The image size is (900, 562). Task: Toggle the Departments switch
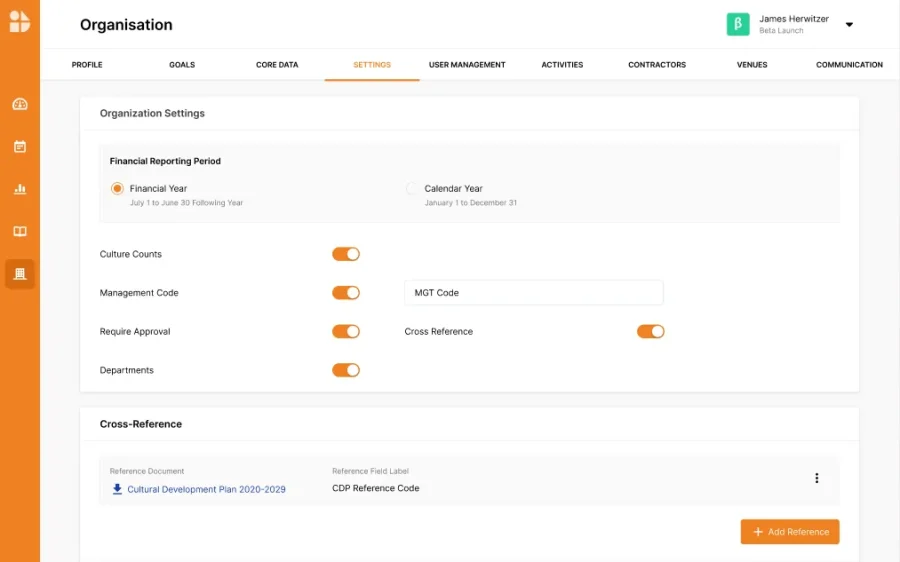pos(346,370)
